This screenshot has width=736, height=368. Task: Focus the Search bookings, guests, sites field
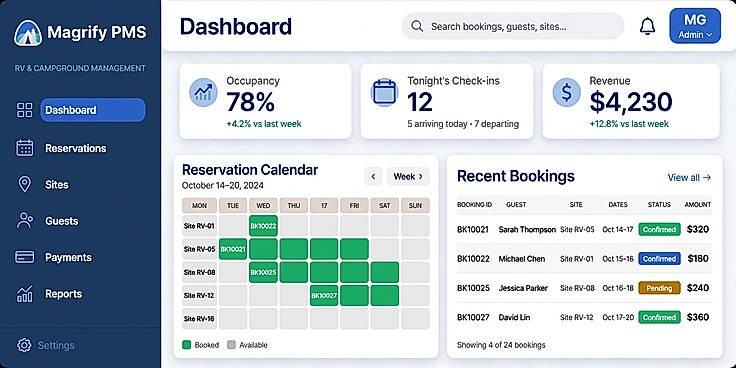pos(513,26)
